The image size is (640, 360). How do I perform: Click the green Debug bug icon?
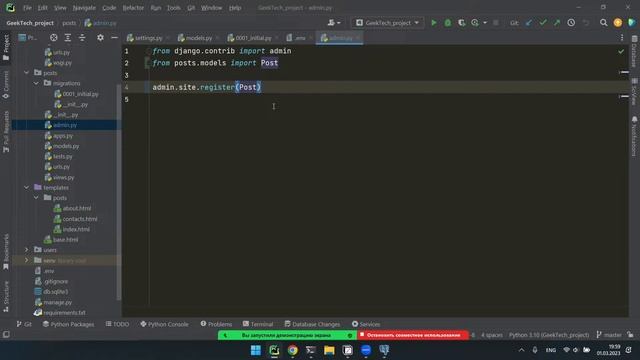pos(447,23)
